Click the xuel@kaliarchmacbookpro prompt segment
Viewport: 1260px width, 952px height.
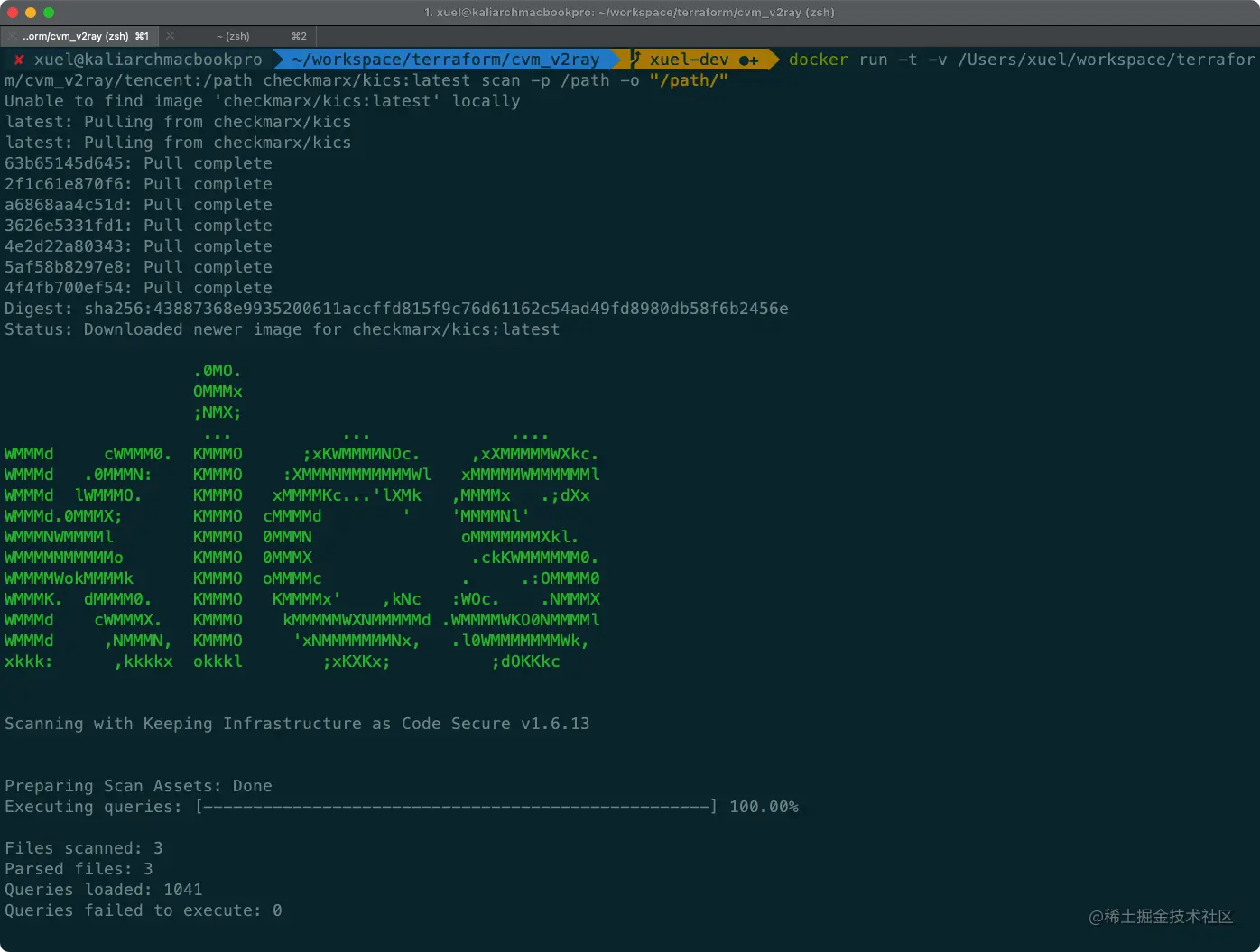pos(148,60)
